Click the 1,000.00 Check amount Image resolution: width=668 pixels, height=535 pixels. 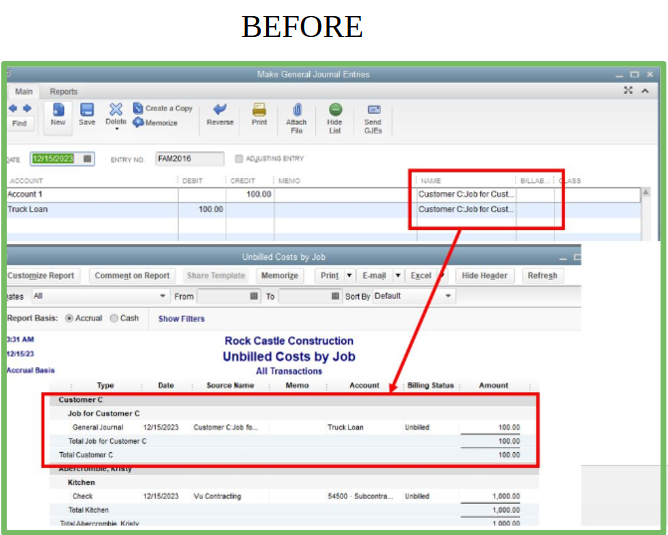[x=506, y=496]
